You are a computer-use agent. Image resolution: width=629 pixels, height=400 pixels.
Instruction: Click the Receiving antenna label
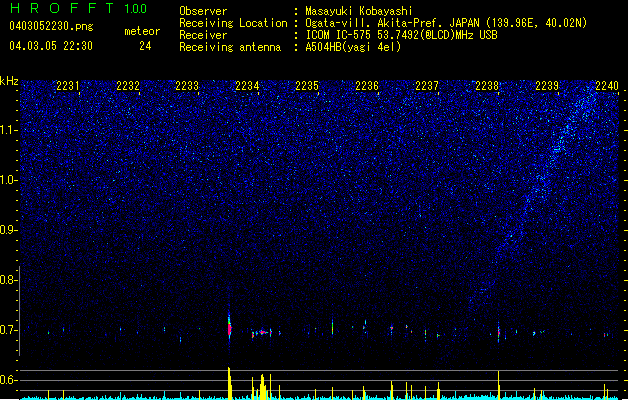coord(230,47)
